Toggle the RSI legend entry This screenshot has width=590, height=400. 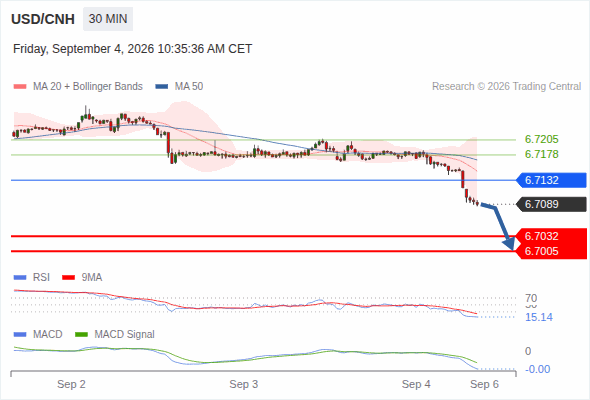click(32, 277)
